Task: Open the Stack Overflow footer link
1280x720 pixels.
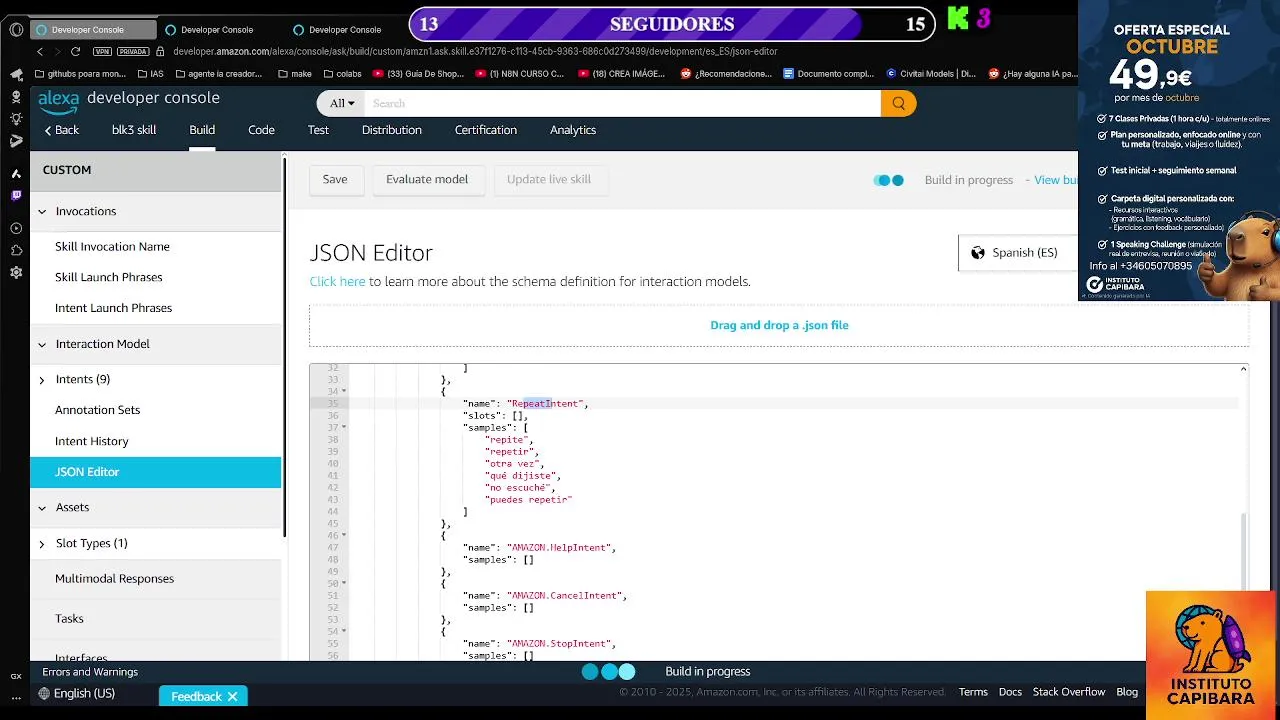Action: coord(1069,692)
